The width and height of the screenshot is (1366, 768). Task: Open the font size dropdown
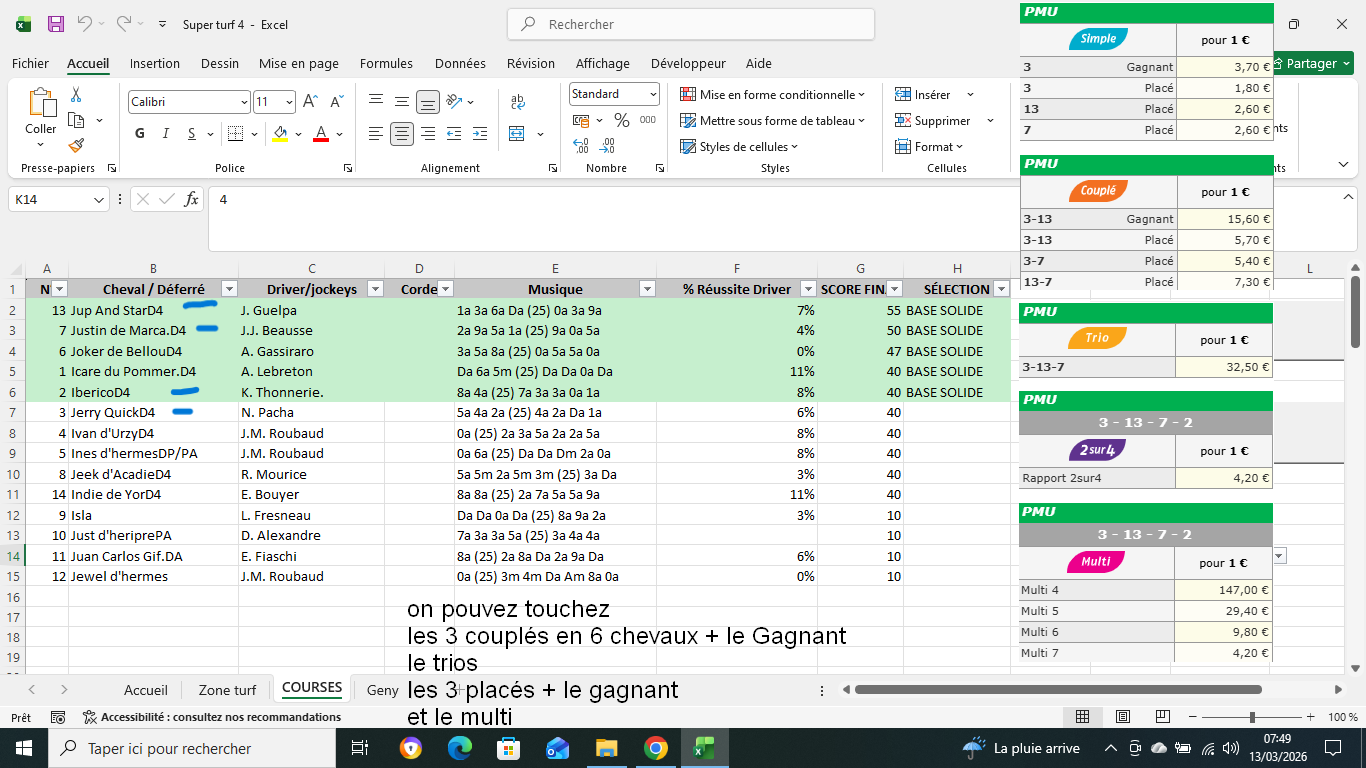pos(289,102)
